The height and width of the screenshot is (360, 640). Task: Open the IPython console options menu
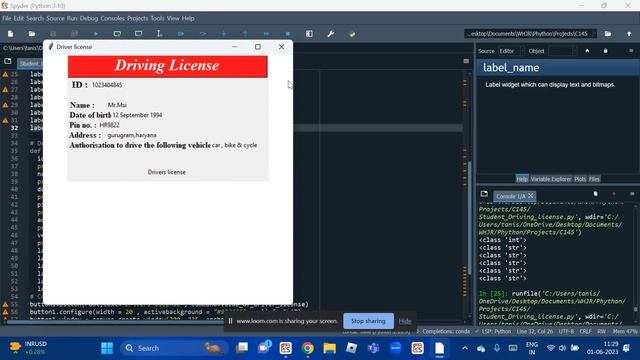tap(632, 194)
